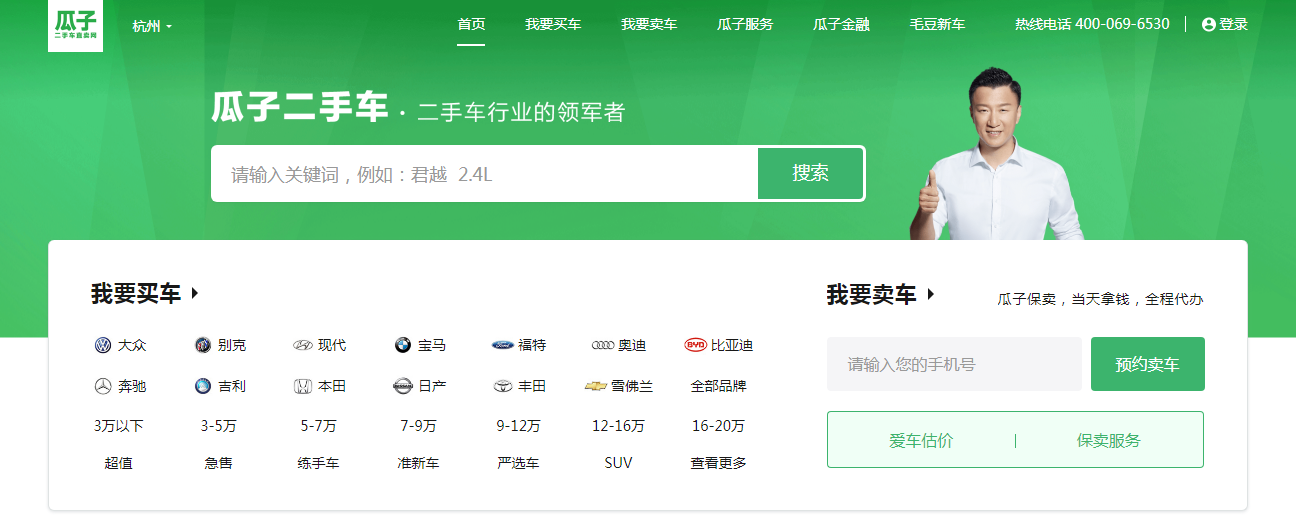1296x525 pixels.
Task: Select the 练手车 category link
Action: pos(318,463)
